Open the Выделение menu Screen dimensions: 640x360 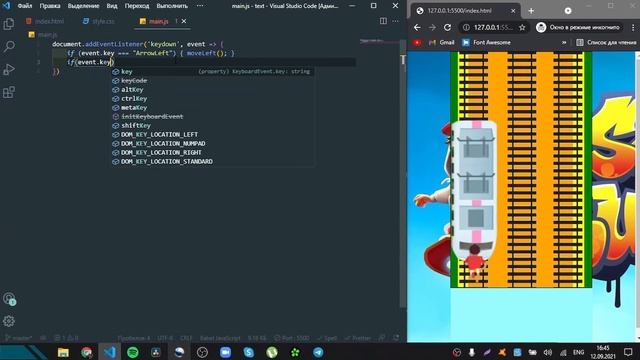[83, 6]
